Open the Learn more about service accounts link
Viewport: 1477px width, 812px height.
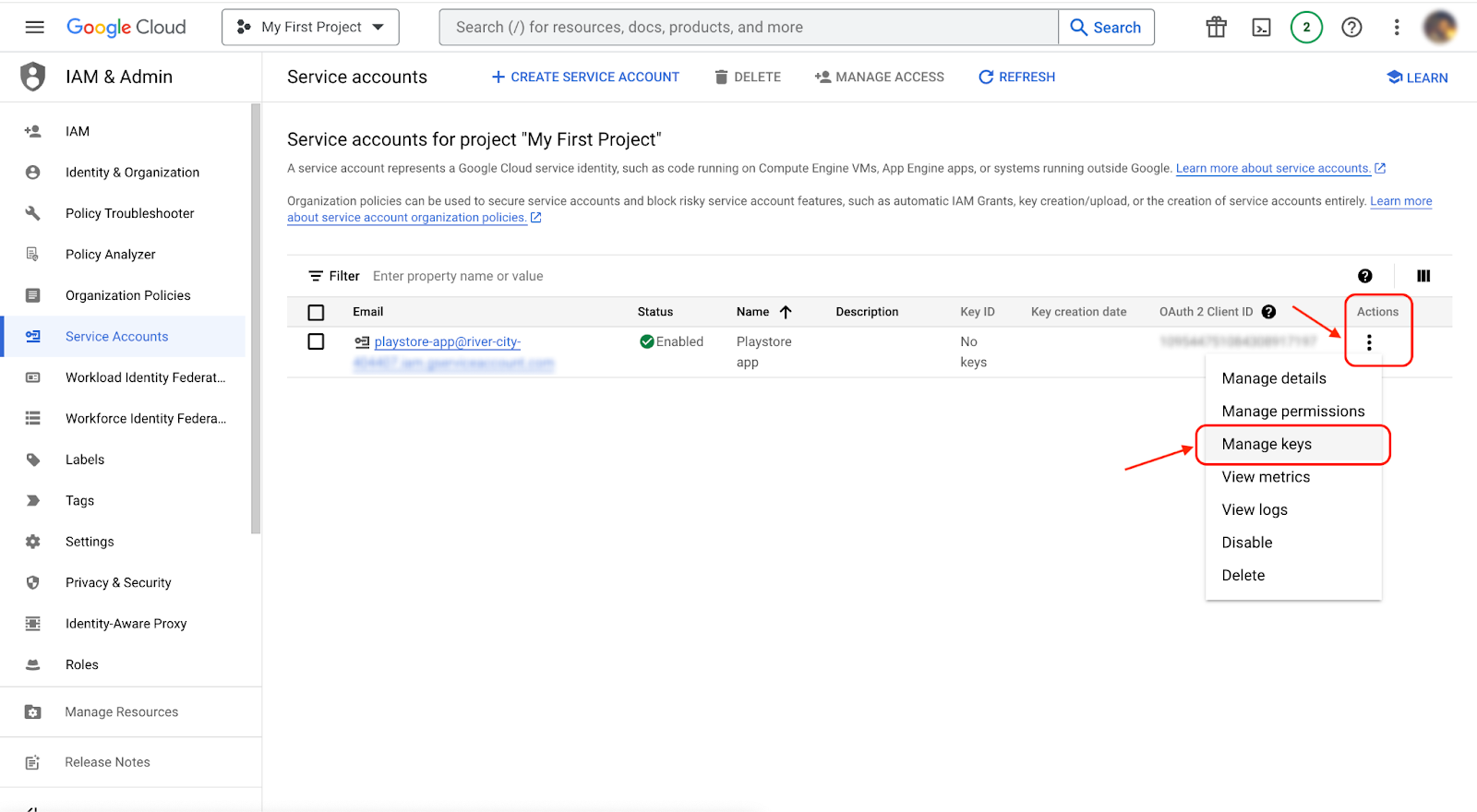point(1272,168)
